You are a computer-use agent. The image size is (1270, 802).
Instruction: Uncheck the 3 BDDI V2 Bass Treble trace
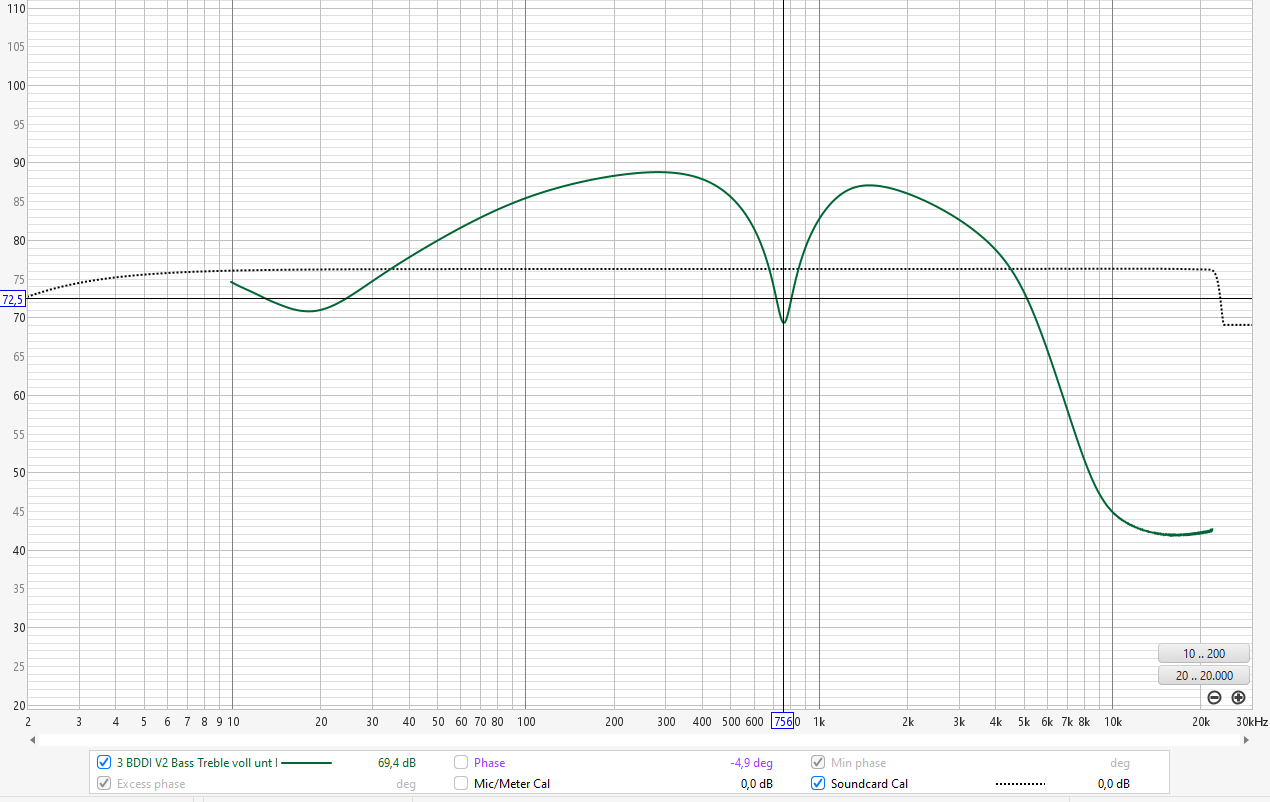click(x=104, y=763)
